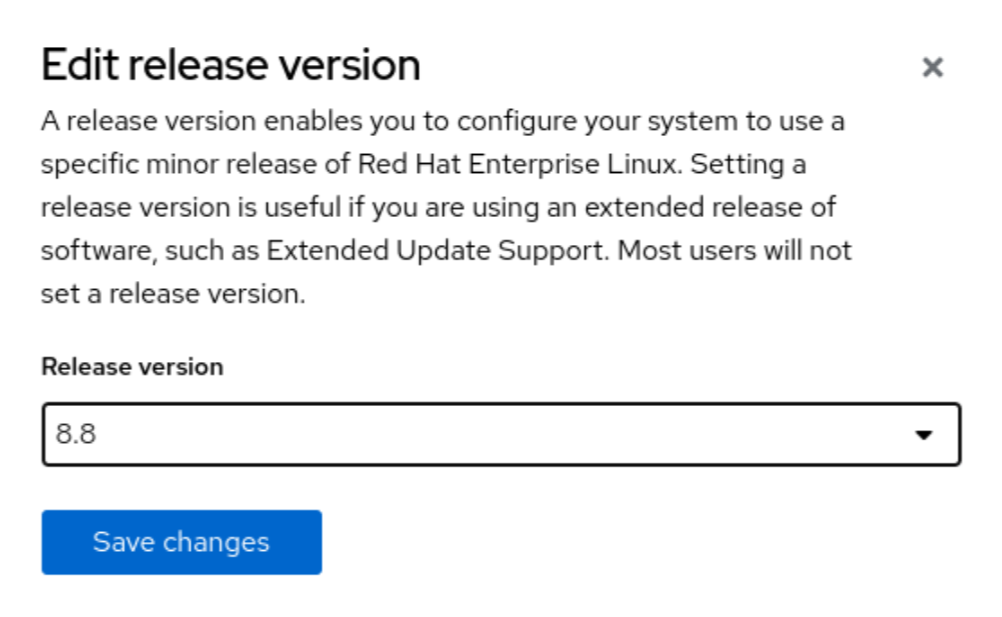Click the "Release version" field label
This screenshot has height=617, width=1002.
click(132, 367)
